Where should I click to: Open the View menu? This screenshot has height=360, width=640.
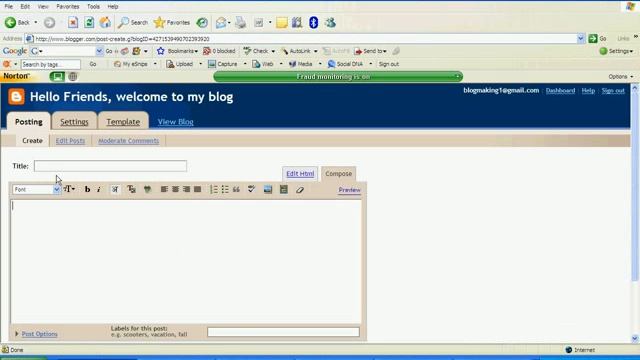[43, 7]
